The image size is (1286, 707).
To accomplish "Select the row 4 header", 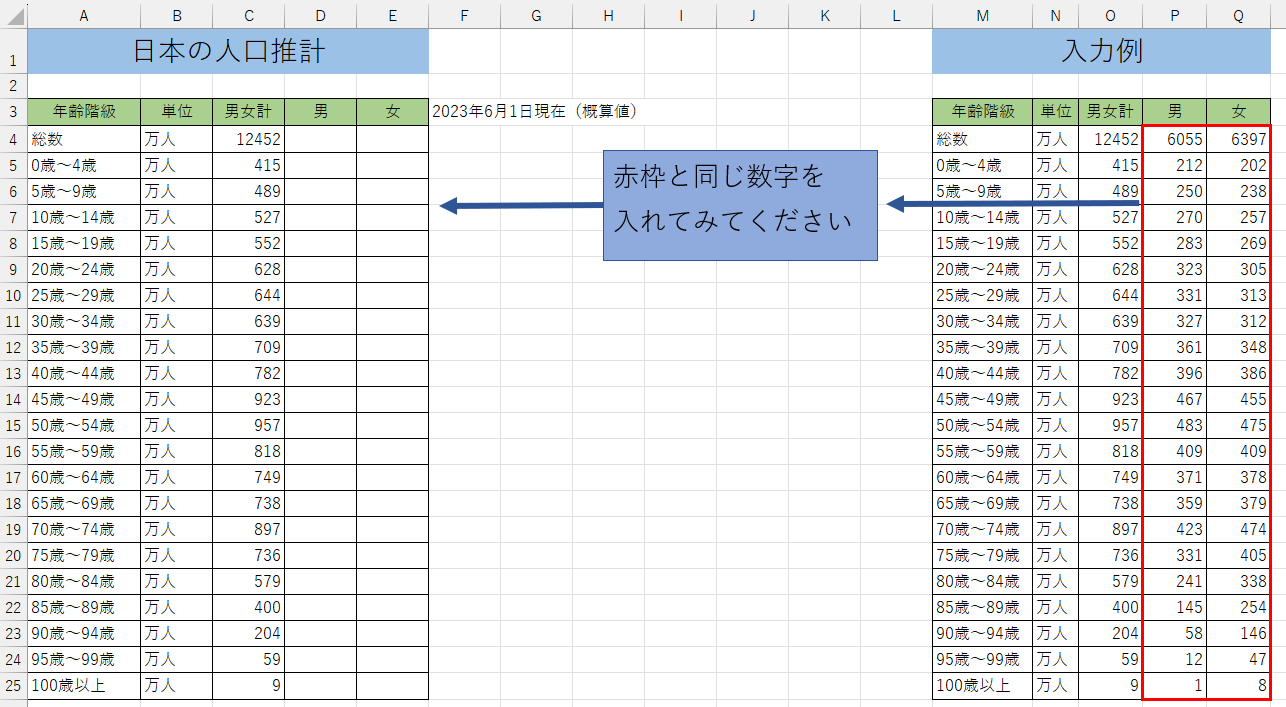I will [13, 139].
